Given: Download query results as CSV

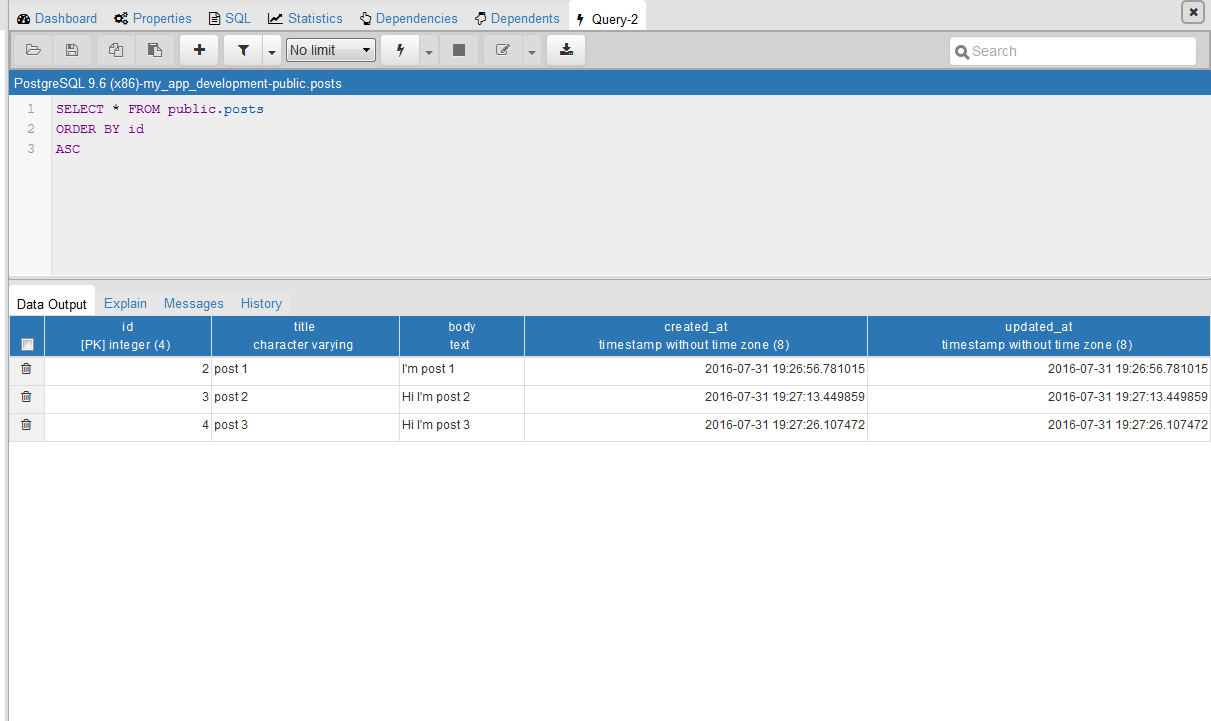Looking at the screenshot, I should 565,50.
